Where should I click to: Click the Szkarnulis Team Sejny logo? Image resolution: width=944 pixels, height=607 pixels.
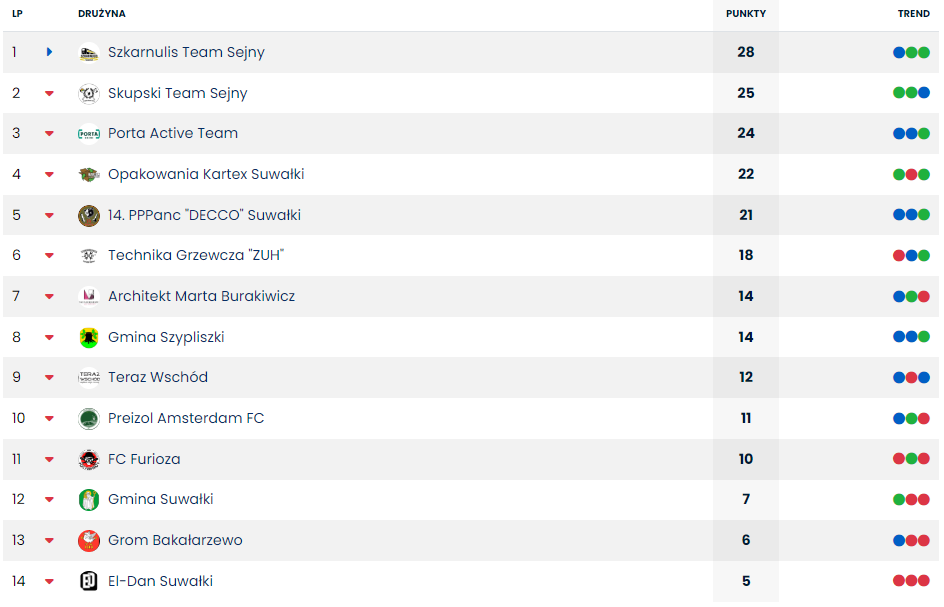coord(89,52)
